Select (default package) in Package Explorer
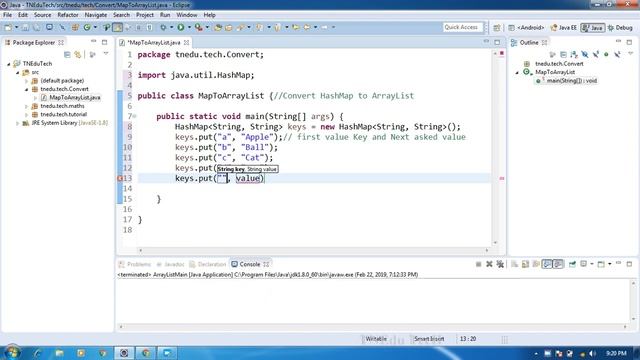Image resolution: width=640 pixels, height=360 pixels. click(62, 81)
